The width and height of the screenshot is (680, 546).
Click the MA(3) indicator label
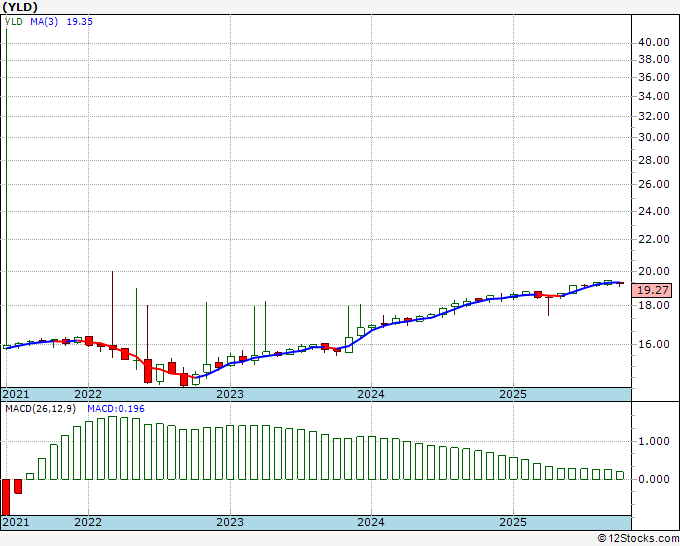tap(44, 22)
